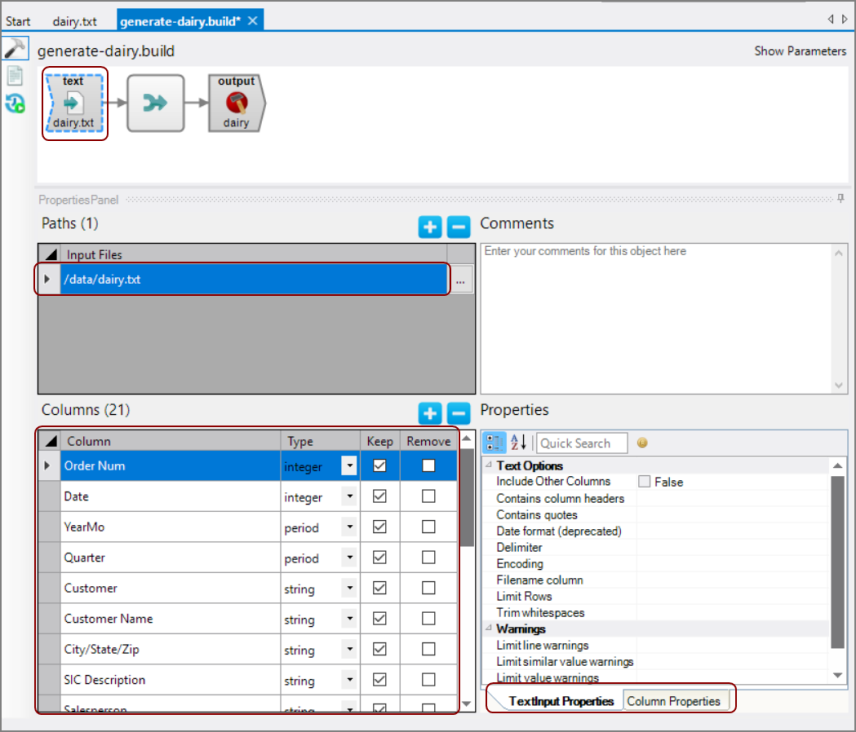The image size is (856, 732).
Task: Add a new input path with plus
Action: point(429,227)
